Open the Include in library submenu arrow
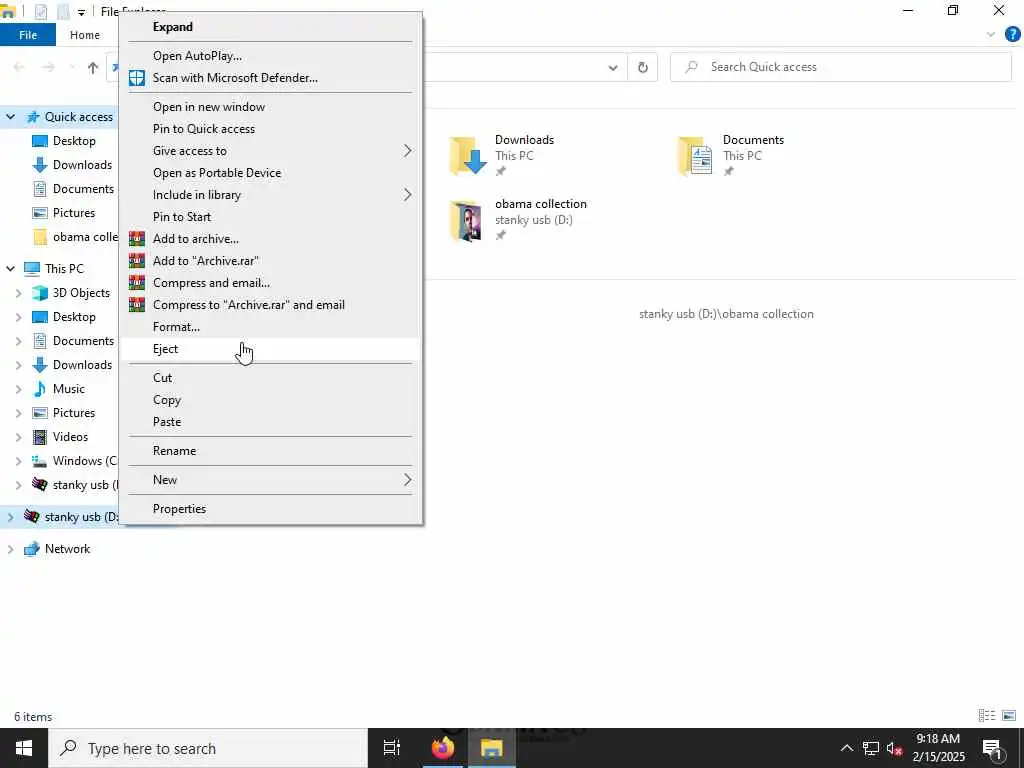Image resolution: width=1024 pixels, height=768 pixels. click(408, 195)
